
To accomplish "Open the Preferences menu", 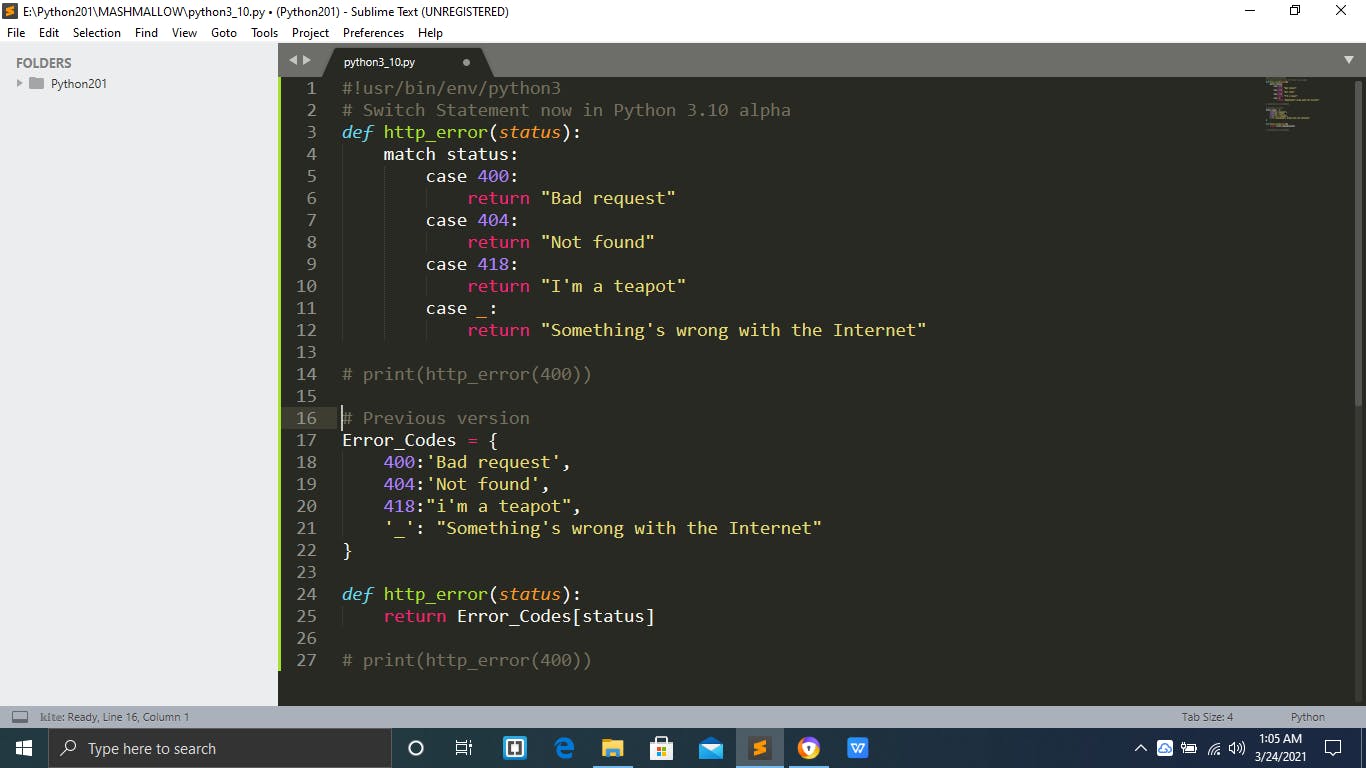I will [374, 33].
